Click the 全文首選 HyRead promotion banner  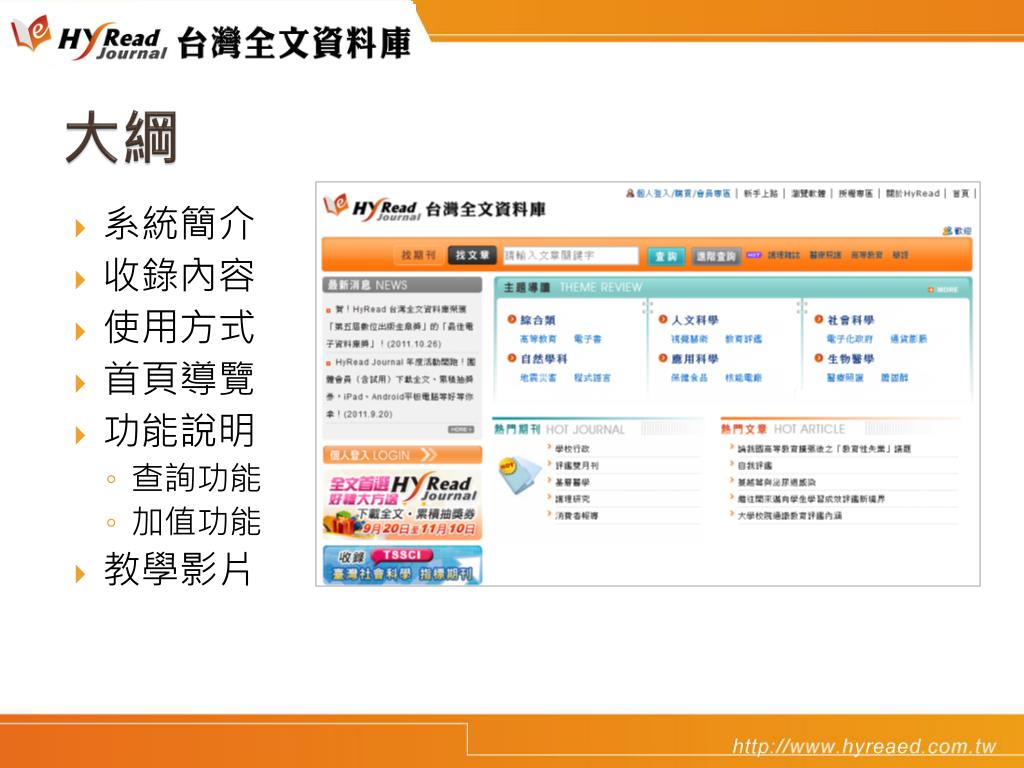pos(402,505)
